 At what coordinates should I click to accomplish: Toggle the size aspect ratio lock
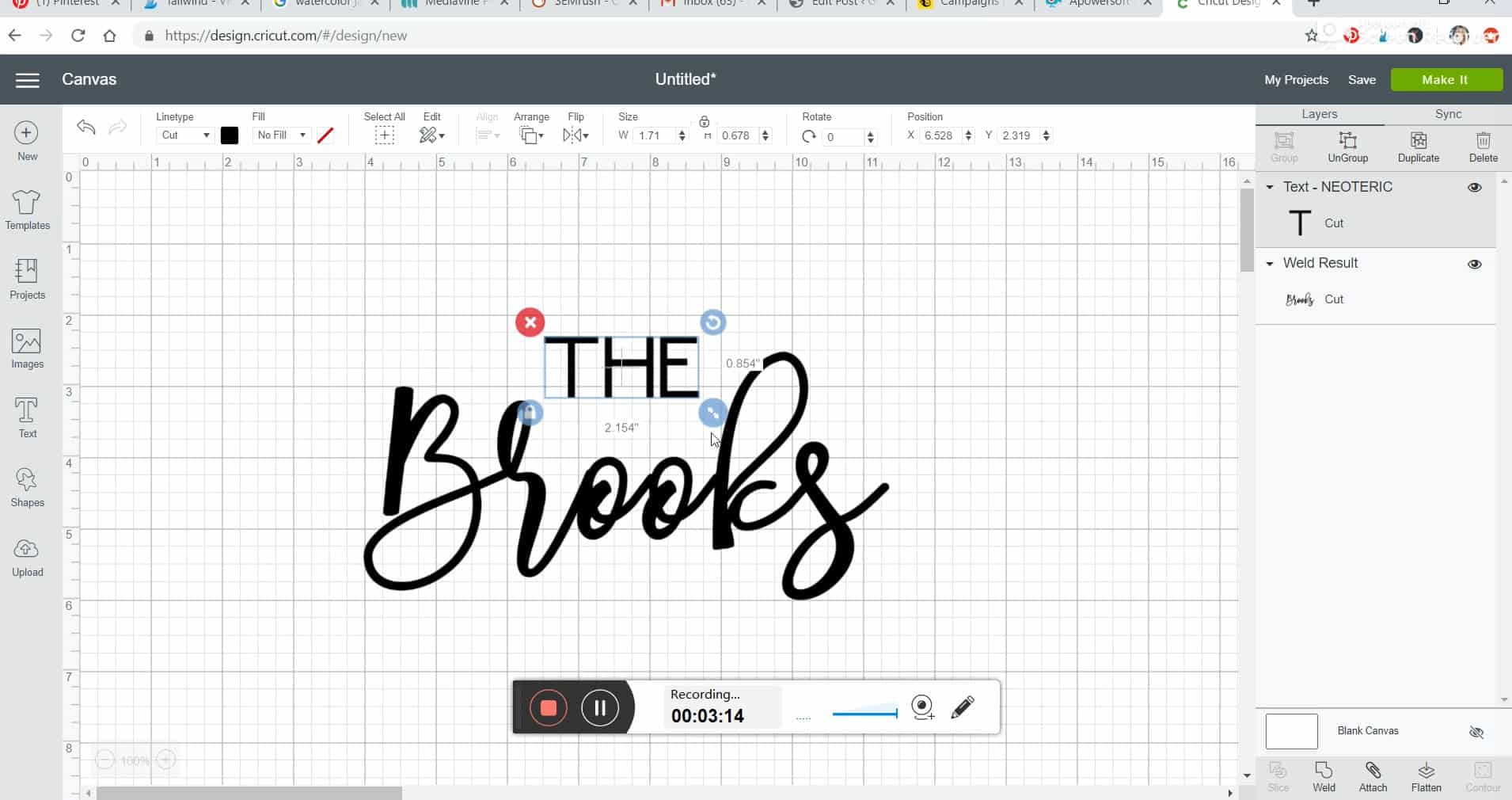(704, 122)
